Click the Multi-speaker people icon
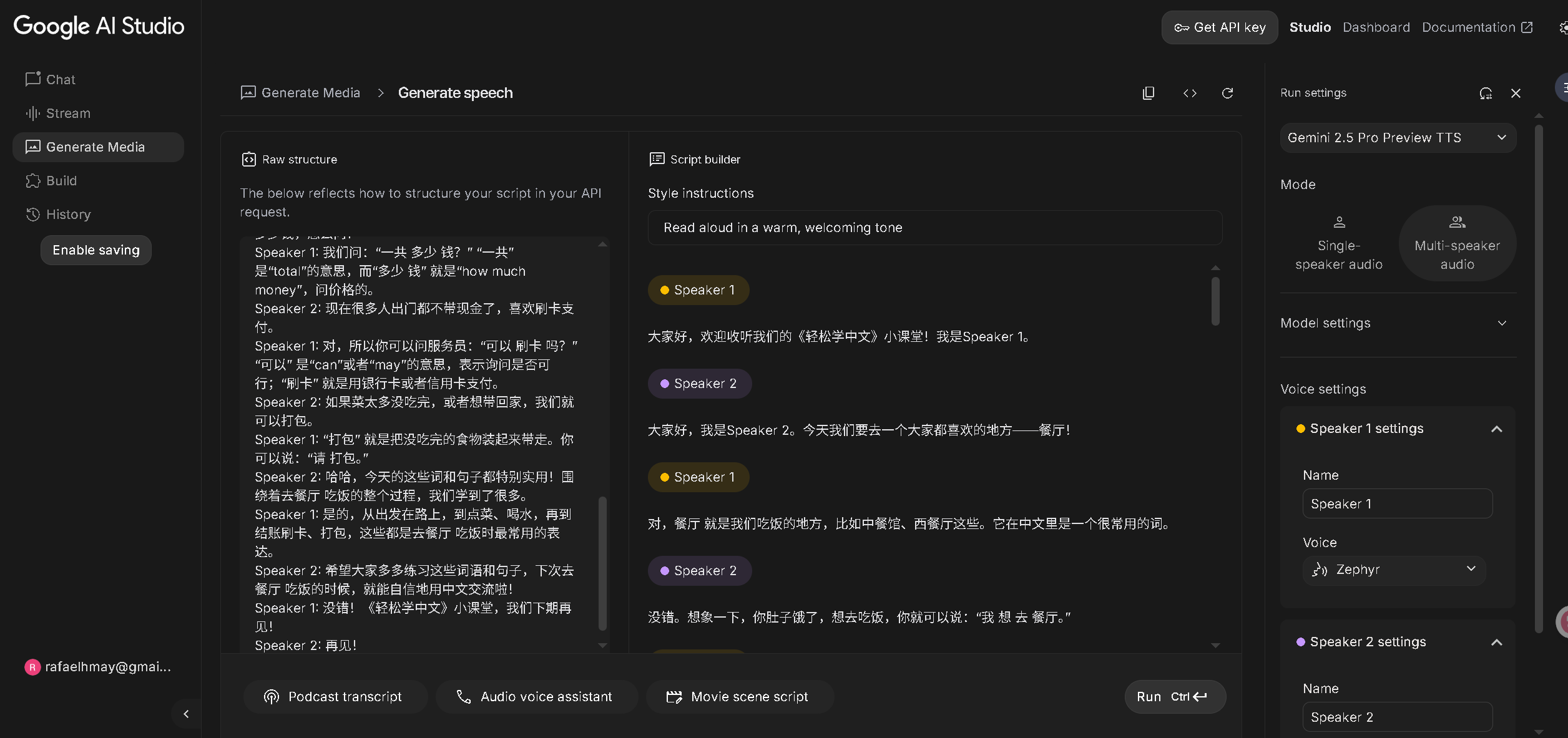1568x738 pixels. [1457, 221]
